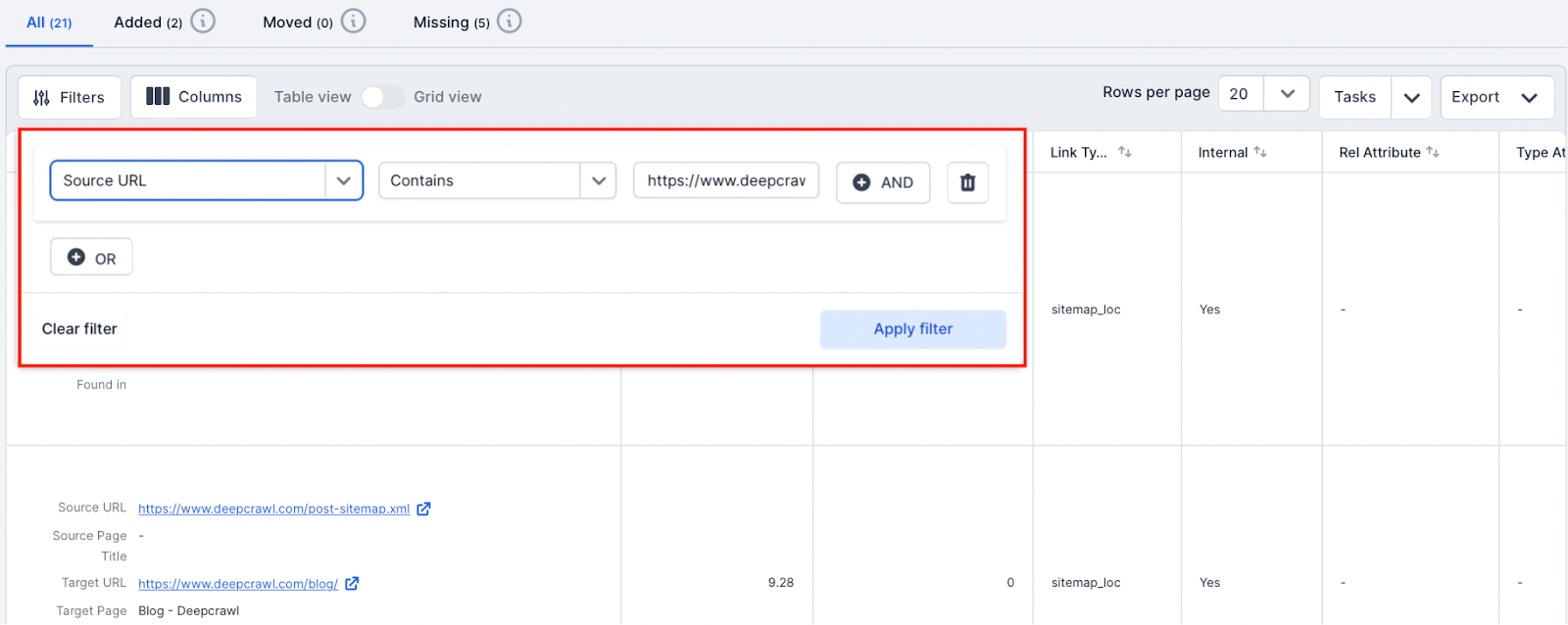Open the Rows per page dropdown
This screenshot has width=1568, height=625.
[1287, 94]
